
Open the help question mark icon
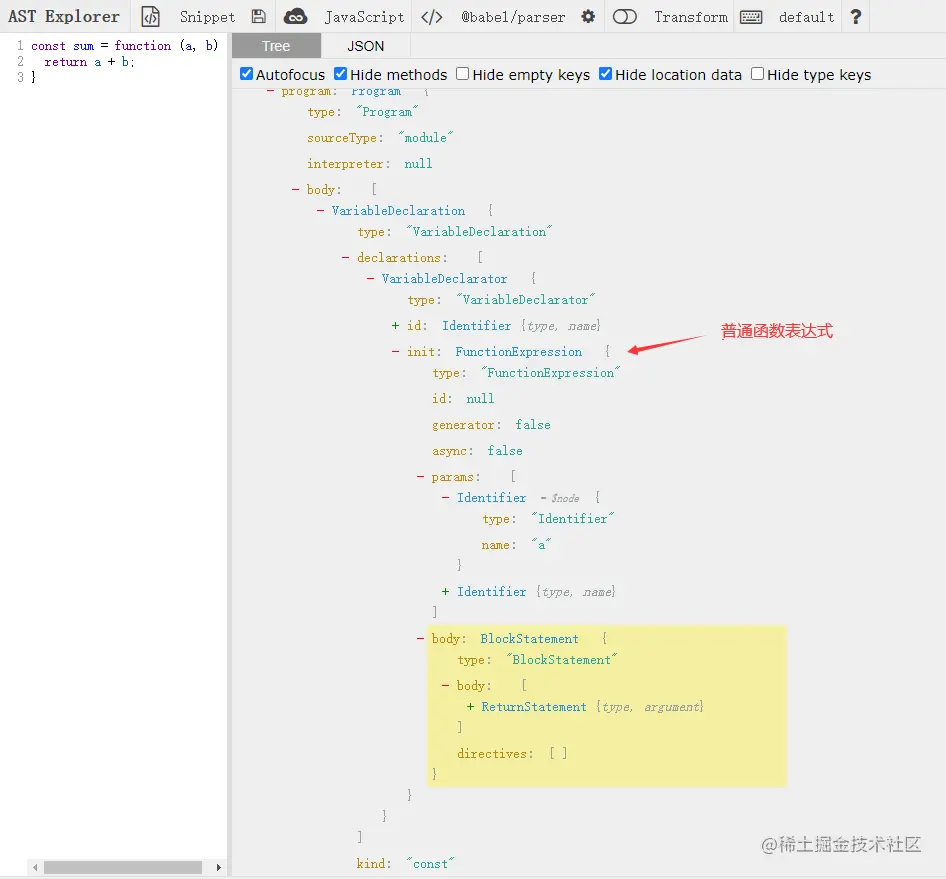855,16
